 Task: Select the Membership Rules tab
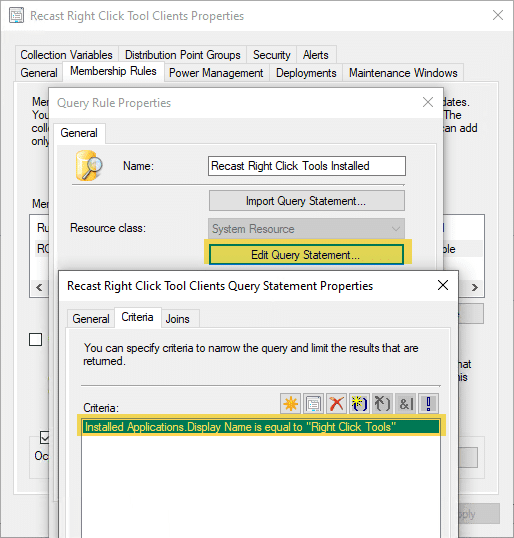click(113, 71)
